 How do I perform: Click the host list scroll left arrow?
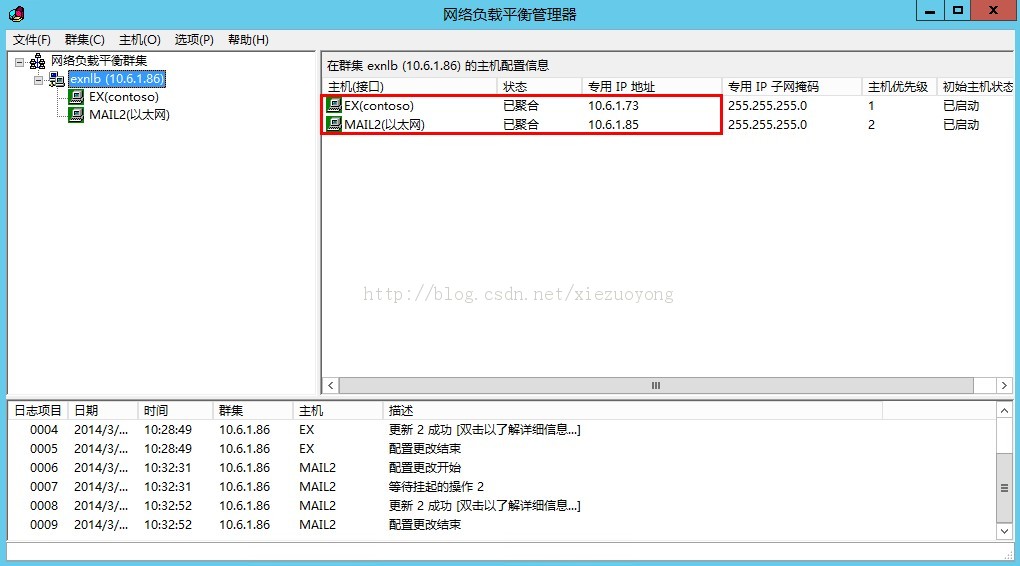[x=330, y=385]
